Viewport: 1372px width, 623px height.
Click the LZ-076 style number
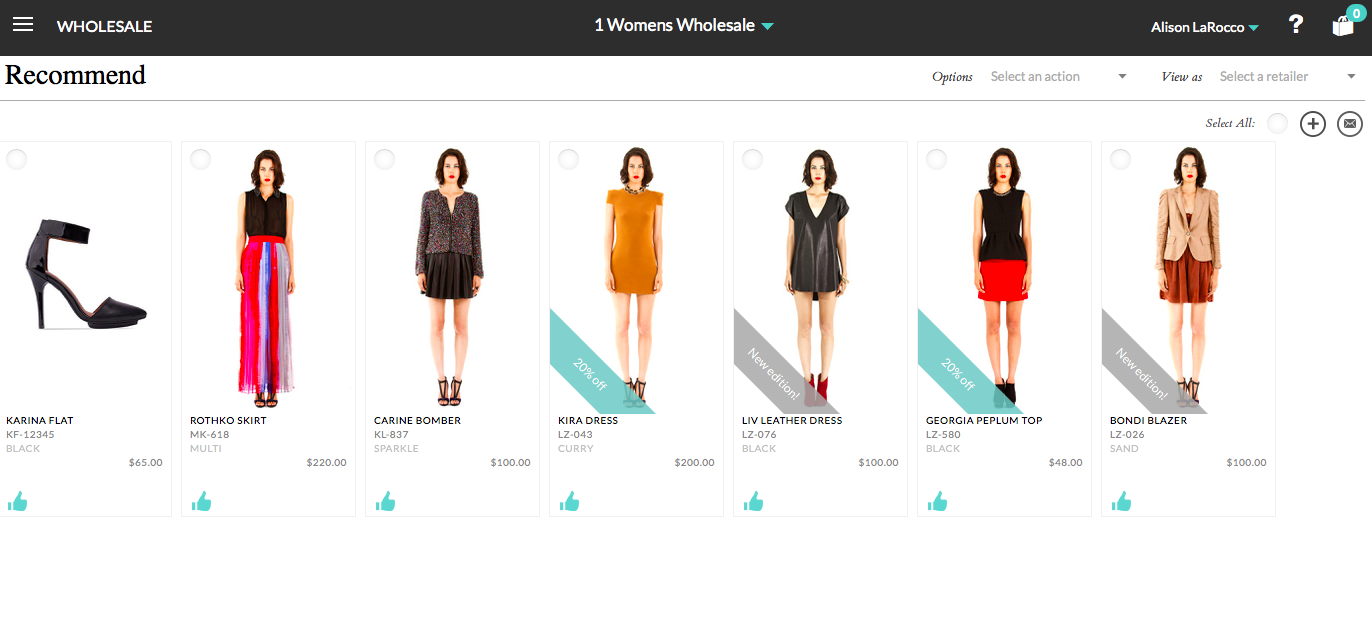tap(760, 434)
